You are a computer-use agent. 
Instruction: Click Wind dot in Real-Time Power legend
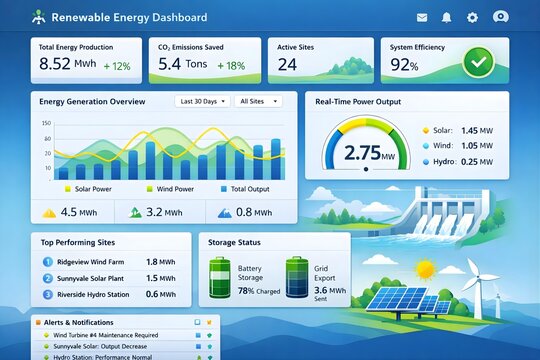pyautogui.click(x=426, y=146)
